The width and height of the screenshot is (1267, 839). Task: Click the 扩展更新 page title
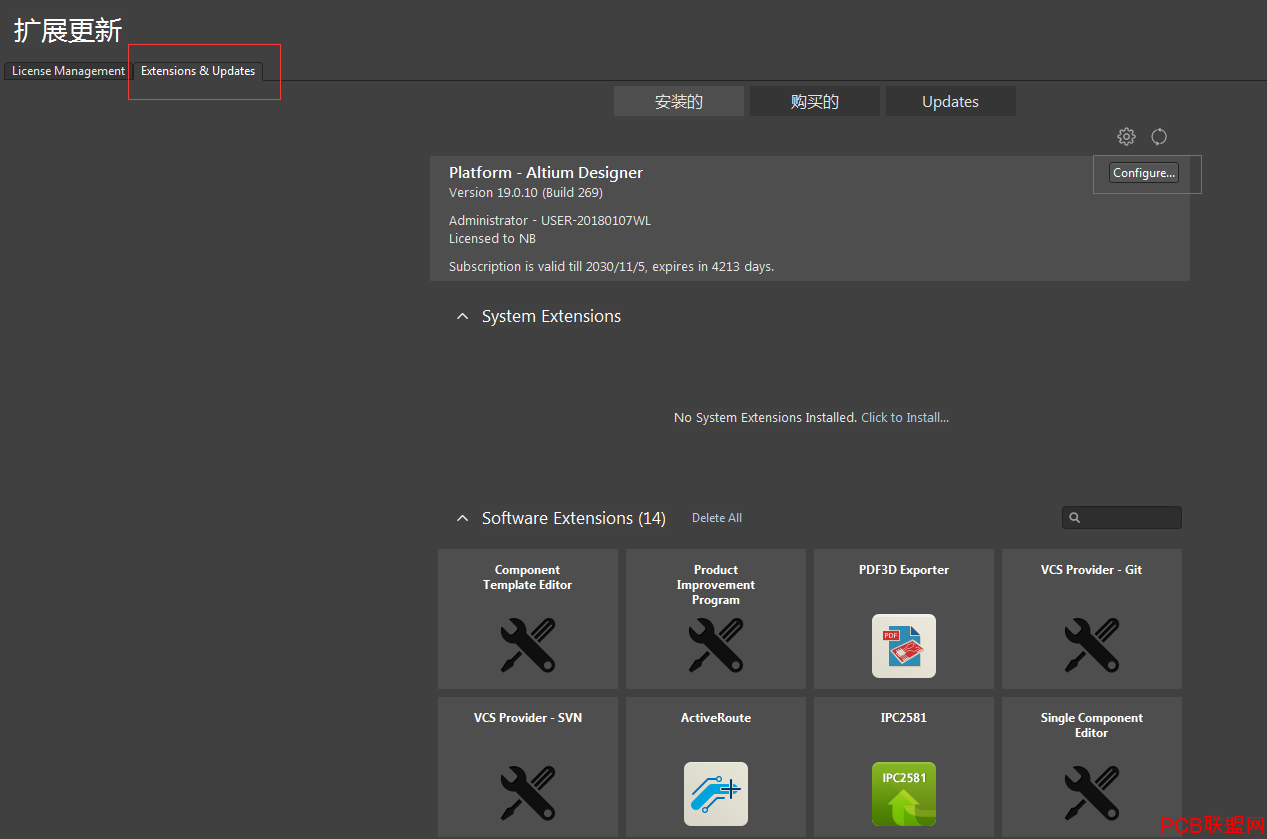(x=68, y=31)
